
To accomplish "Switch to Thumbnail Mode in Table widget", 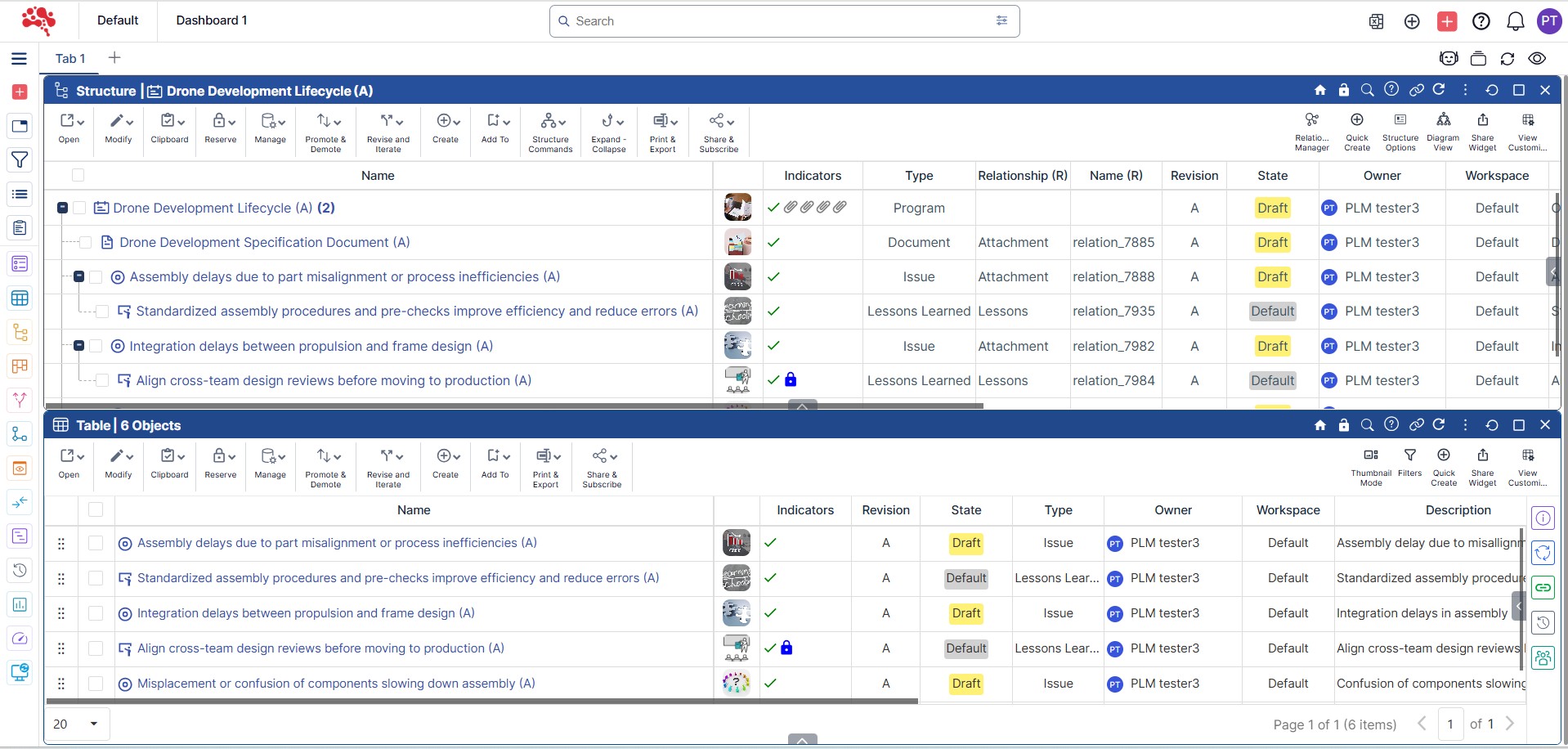I will coord(1370,466).
